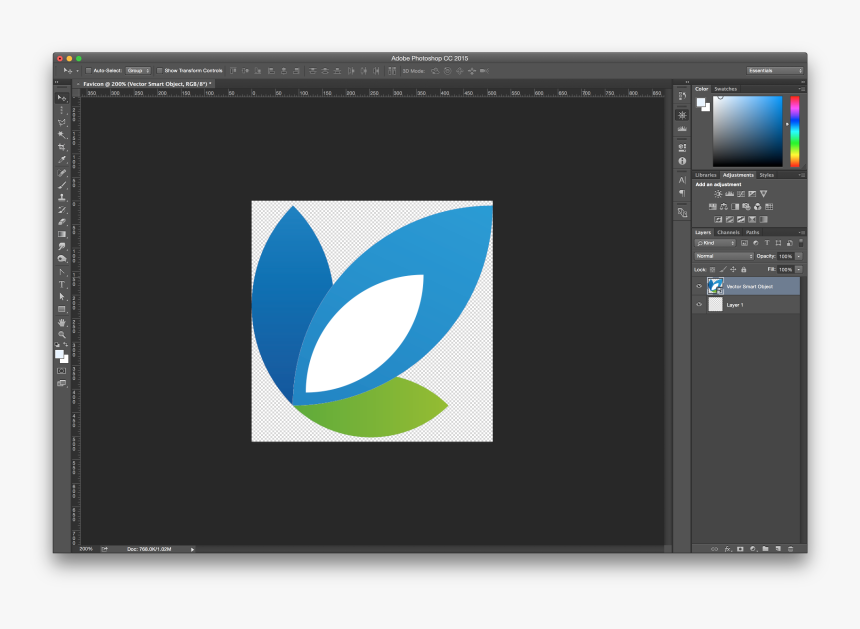The height and width of the screenshot is (629, 860).
Task: Toggle lock transparent pixels
Action: coord(712,270)
